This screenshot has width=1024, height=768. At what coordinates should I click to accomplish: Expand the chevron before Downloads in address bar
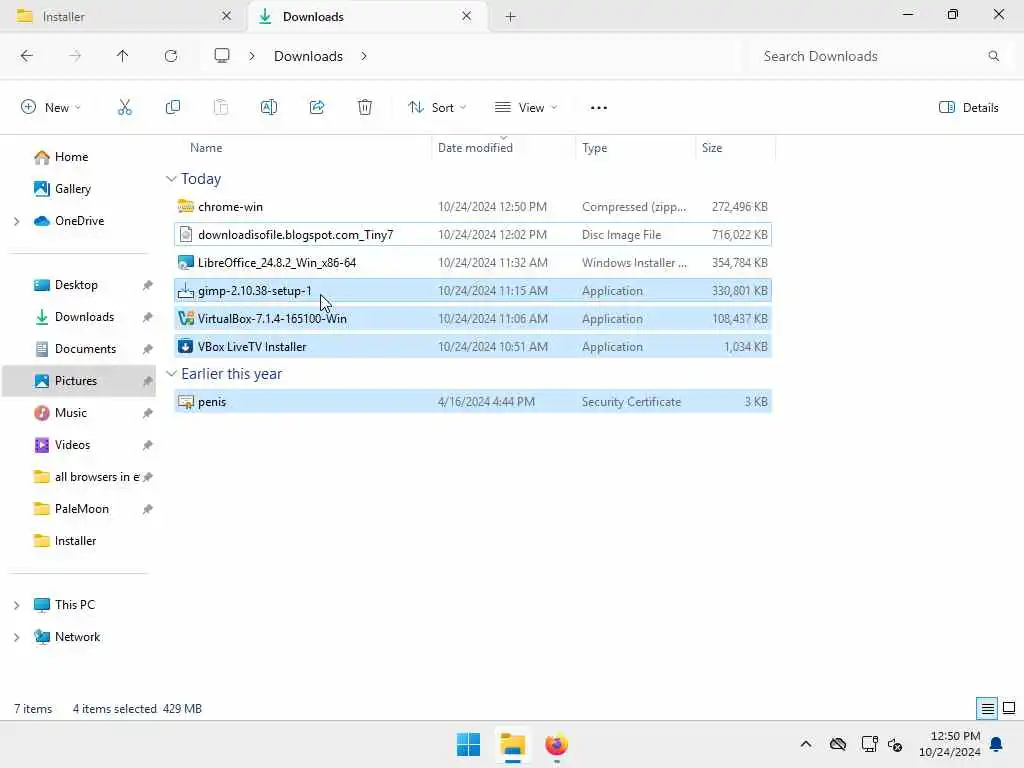click(x=251, y=56)
